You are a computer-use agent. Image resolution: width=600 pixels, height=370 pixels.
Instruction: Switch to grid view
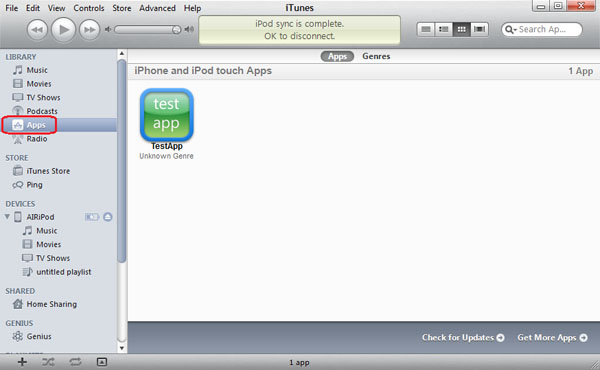[461, 29]
